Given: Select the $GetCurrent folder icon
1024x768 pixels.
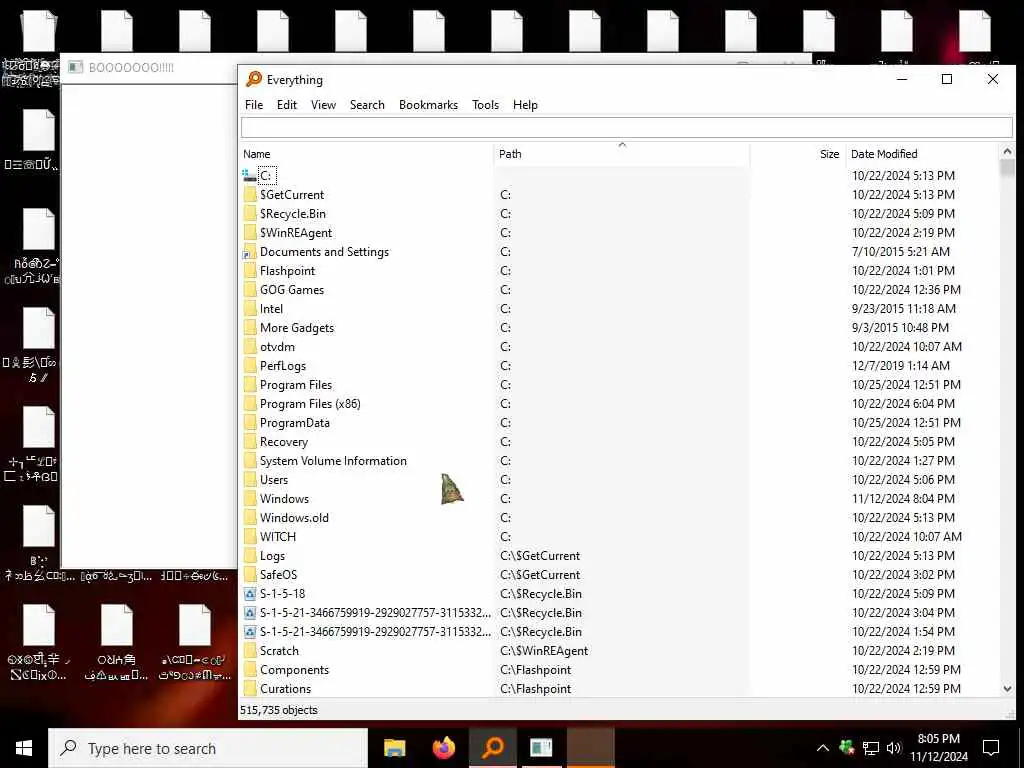Looking at the screenshot, I should [249, 195].
